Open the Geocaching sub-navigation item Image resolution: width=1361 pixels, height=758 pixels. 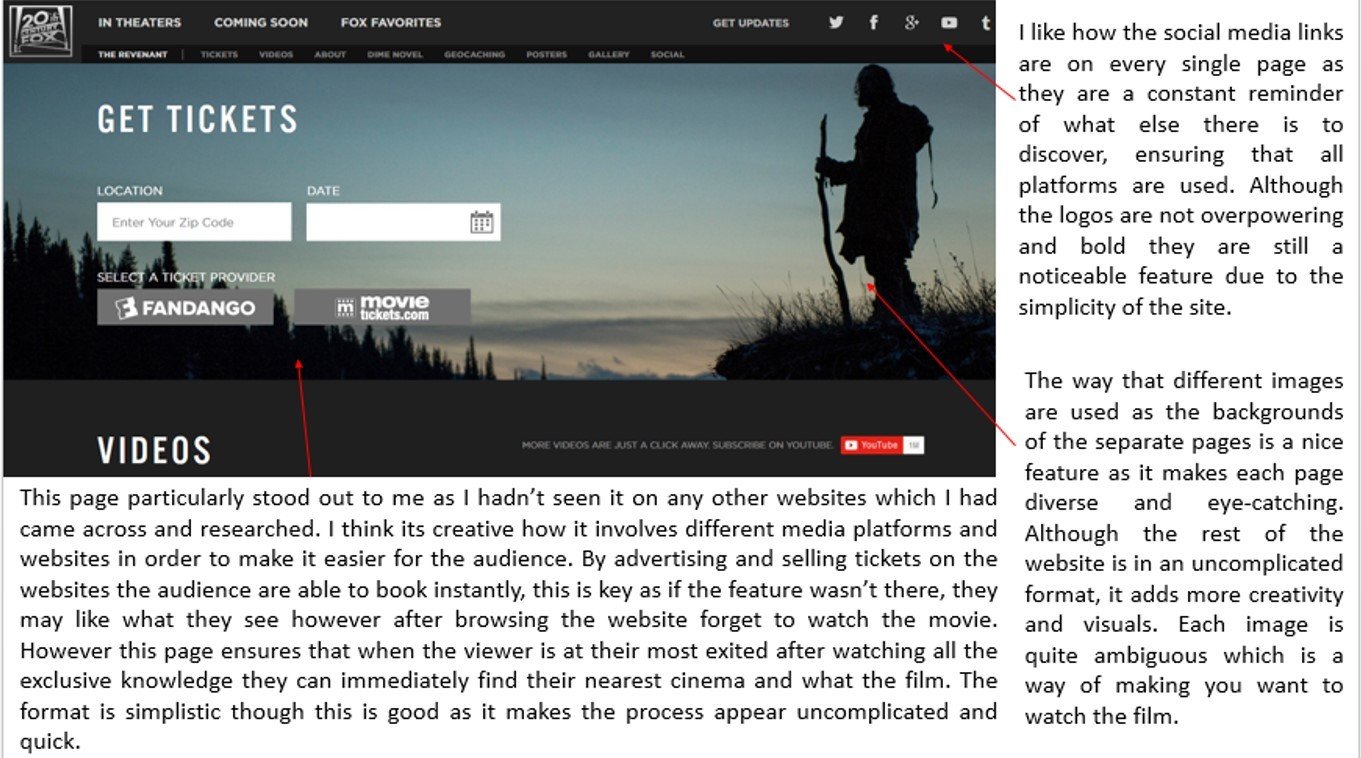pyautogui.click(x=475, y=55)
